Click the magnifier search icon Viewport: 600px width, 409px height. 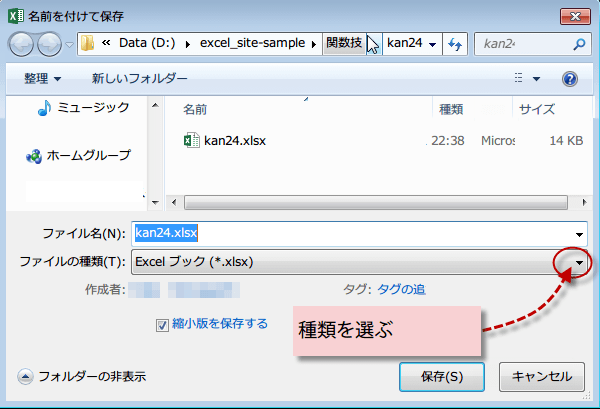pyautogui.click(x=579, y=44)
